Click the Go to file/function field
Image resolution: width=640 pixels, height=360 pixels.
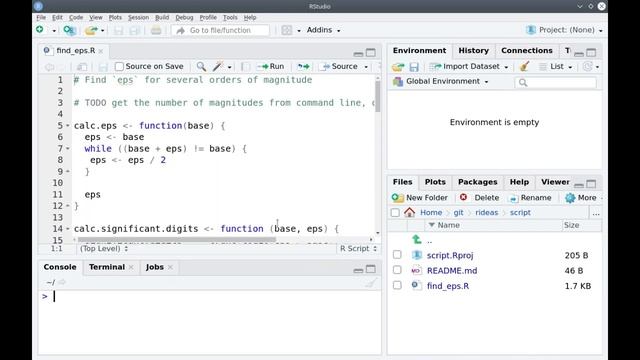(x=221, y=30)
